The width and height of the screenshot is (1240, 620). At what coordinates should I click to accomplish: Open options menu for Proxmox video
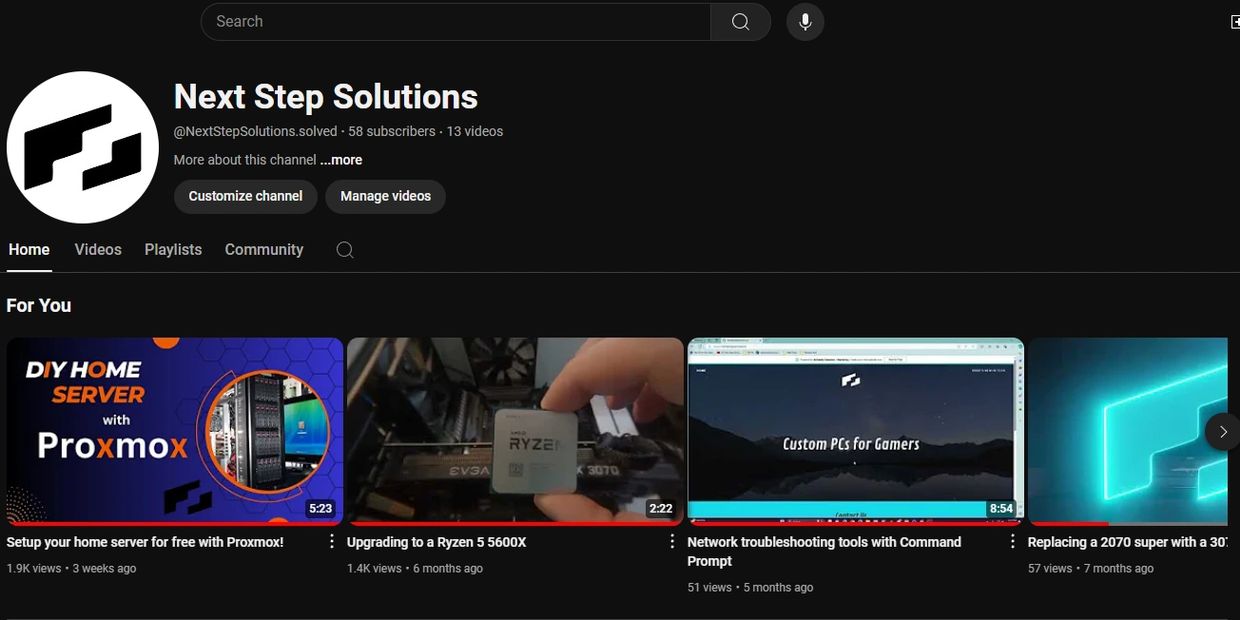(332, 542)
